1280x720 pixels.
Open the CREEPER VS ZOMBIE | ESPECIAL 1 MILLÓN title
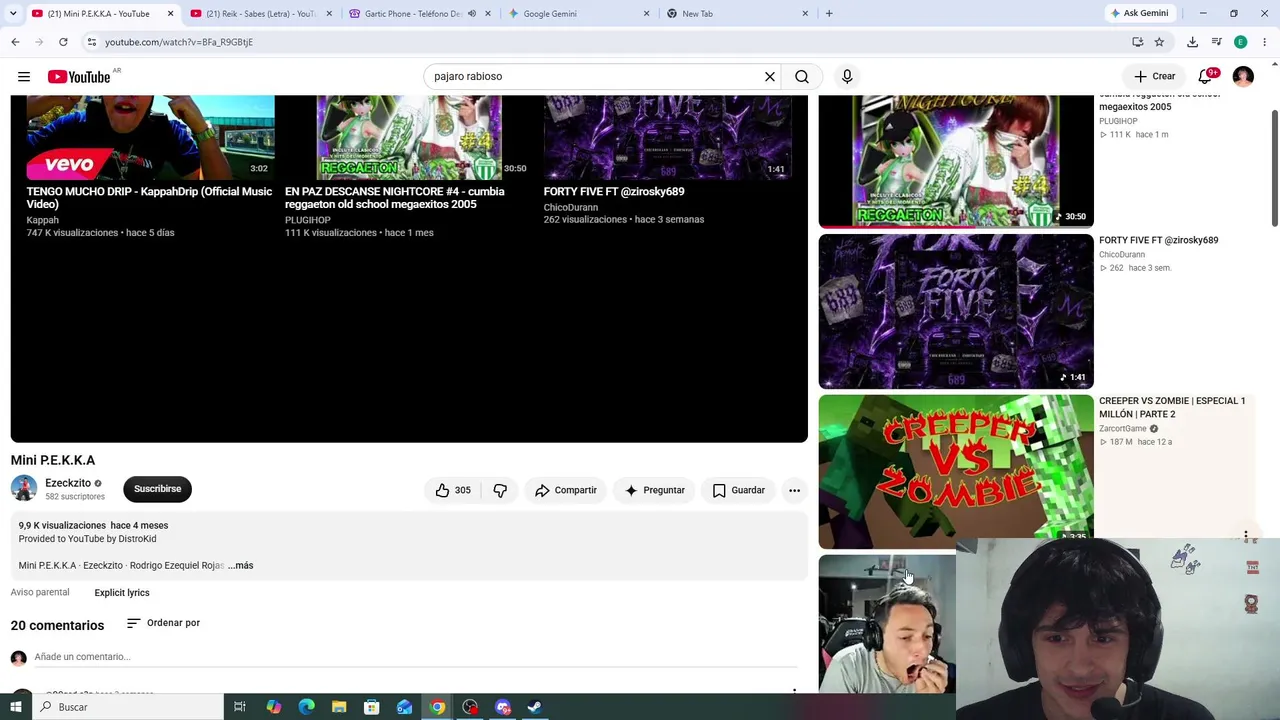[1172, 407]
